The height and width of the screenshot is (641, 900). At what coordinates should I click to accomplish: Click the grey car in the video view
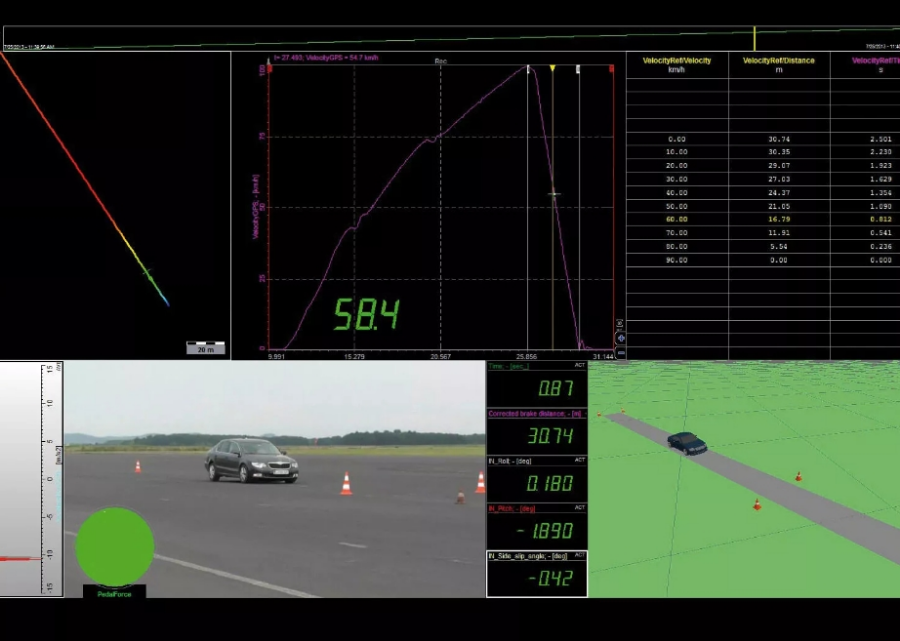pyautogui.click(x=251, y=460)
